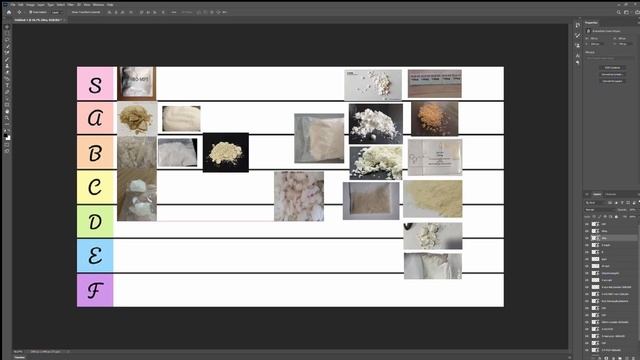Click the Edit Contents button

(612, 68)
